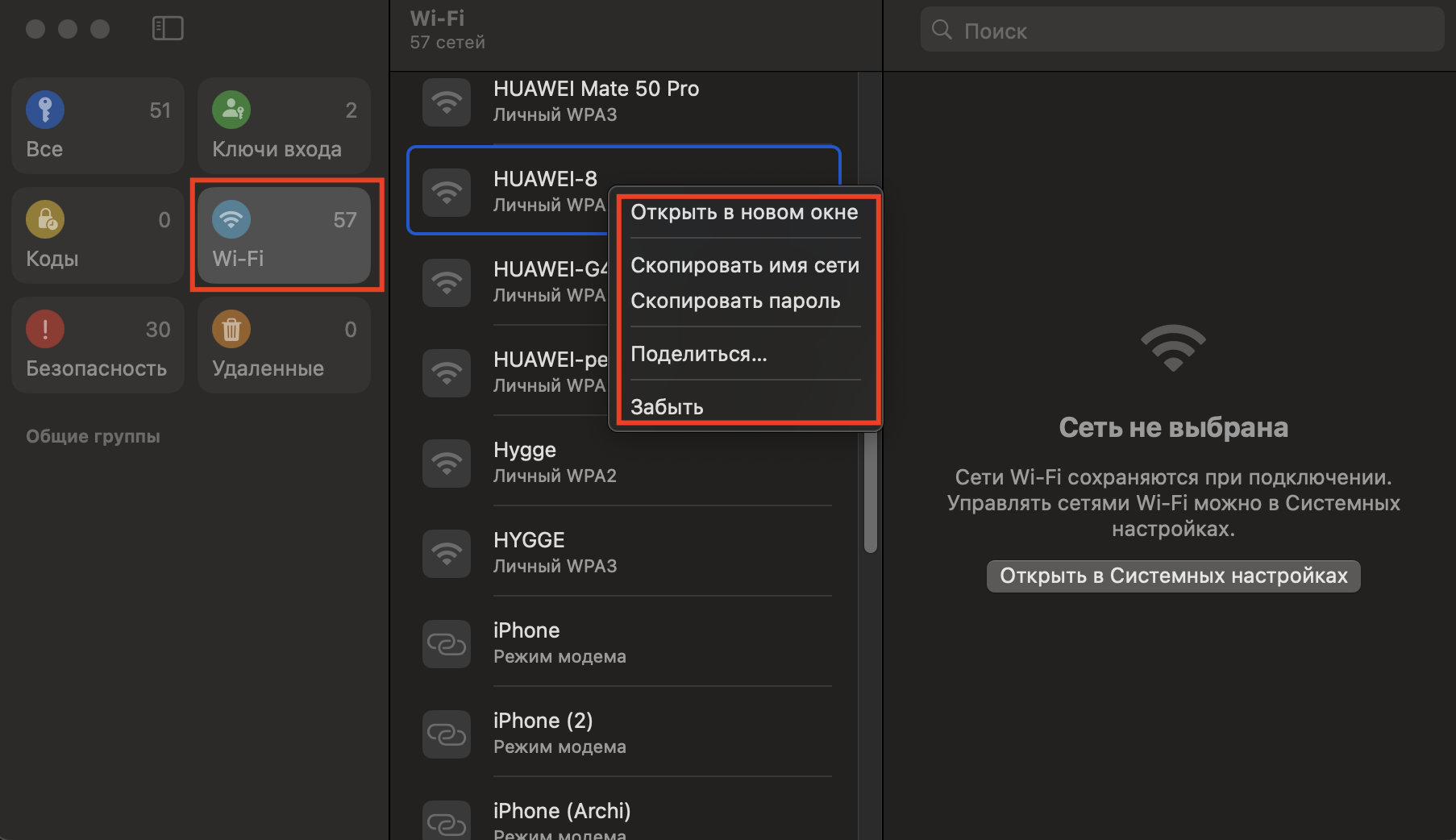Screen dimensions: 1456x840
Task: Click the Wi-Fi icon of HUAWEI-pe row
Action: pos(447,372)
